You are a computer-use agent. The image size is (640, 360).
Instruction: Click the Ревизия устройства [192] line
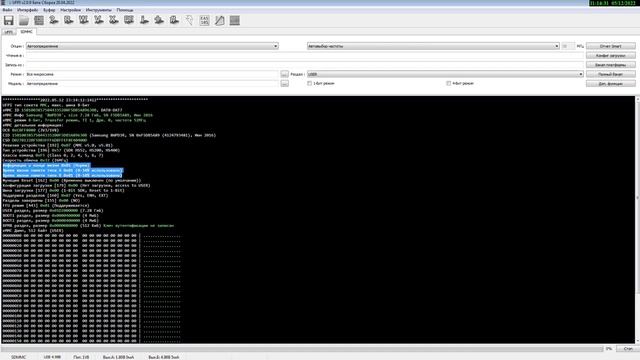click(58, 145)
